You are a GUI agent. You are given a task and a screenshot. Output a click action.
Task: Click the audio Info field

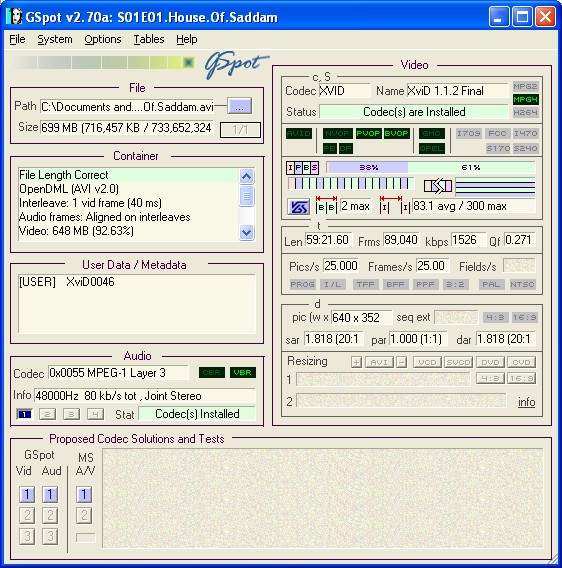point(145,396)
